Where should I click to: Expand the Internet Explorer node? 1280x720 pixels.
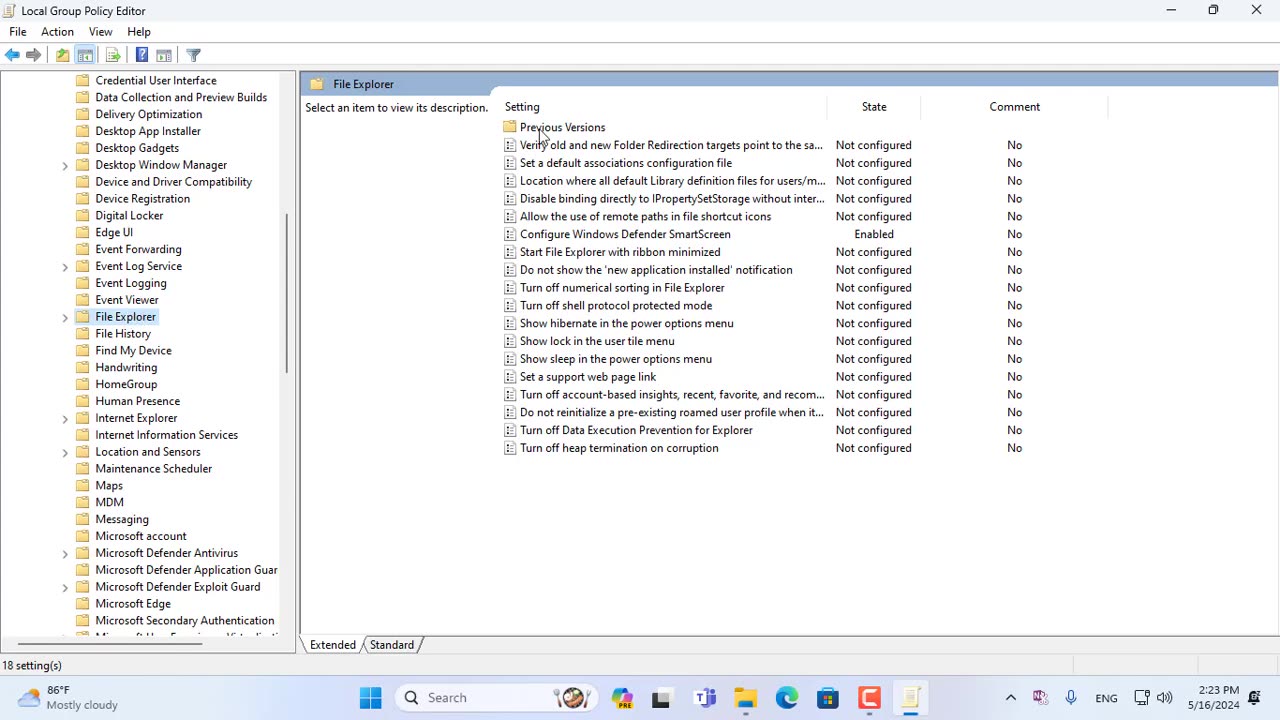[x=65, y=419]
